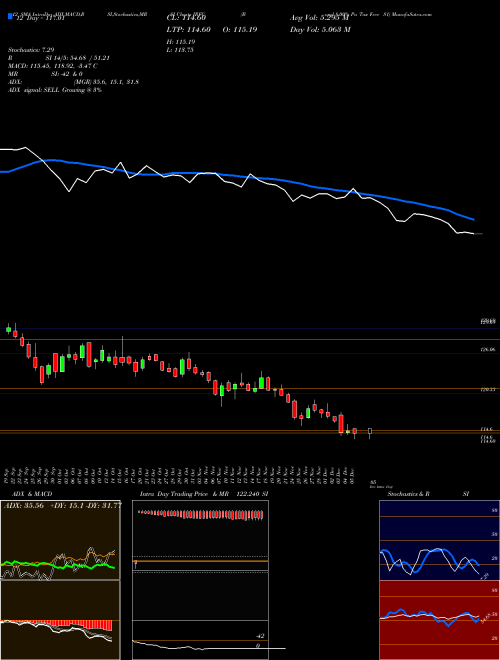Open the intraday price mini chart

[x=200, y=580]
